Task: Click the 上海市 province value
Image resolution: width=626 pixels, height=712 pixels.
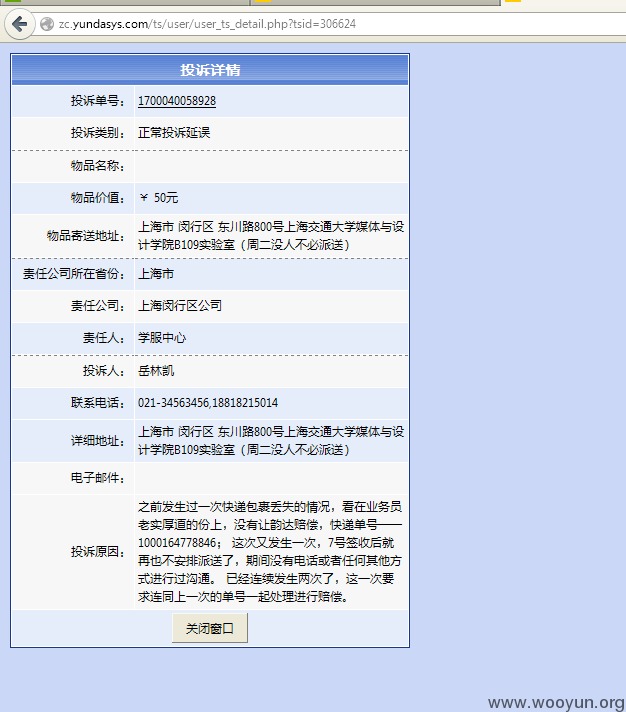Action: click(156, 274)
